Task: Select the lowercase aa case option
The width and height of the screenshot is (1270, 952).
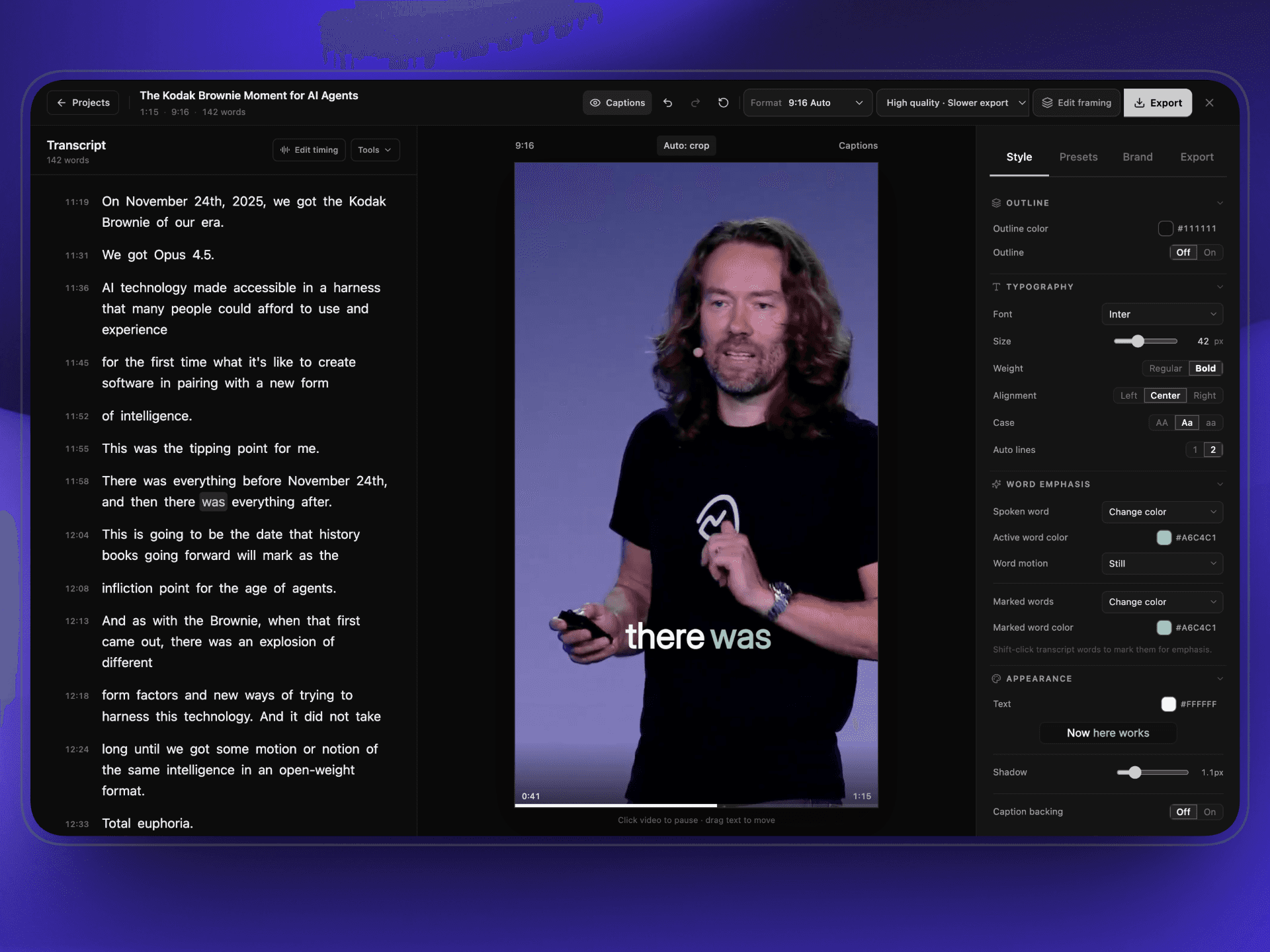Action: (1210, 423)
